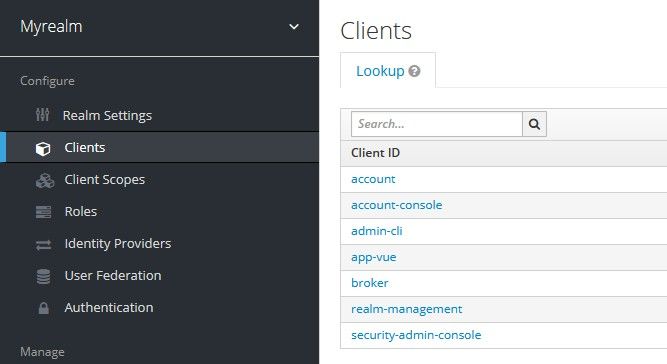
Task: Click the Roles list icon
Action: 43,212
